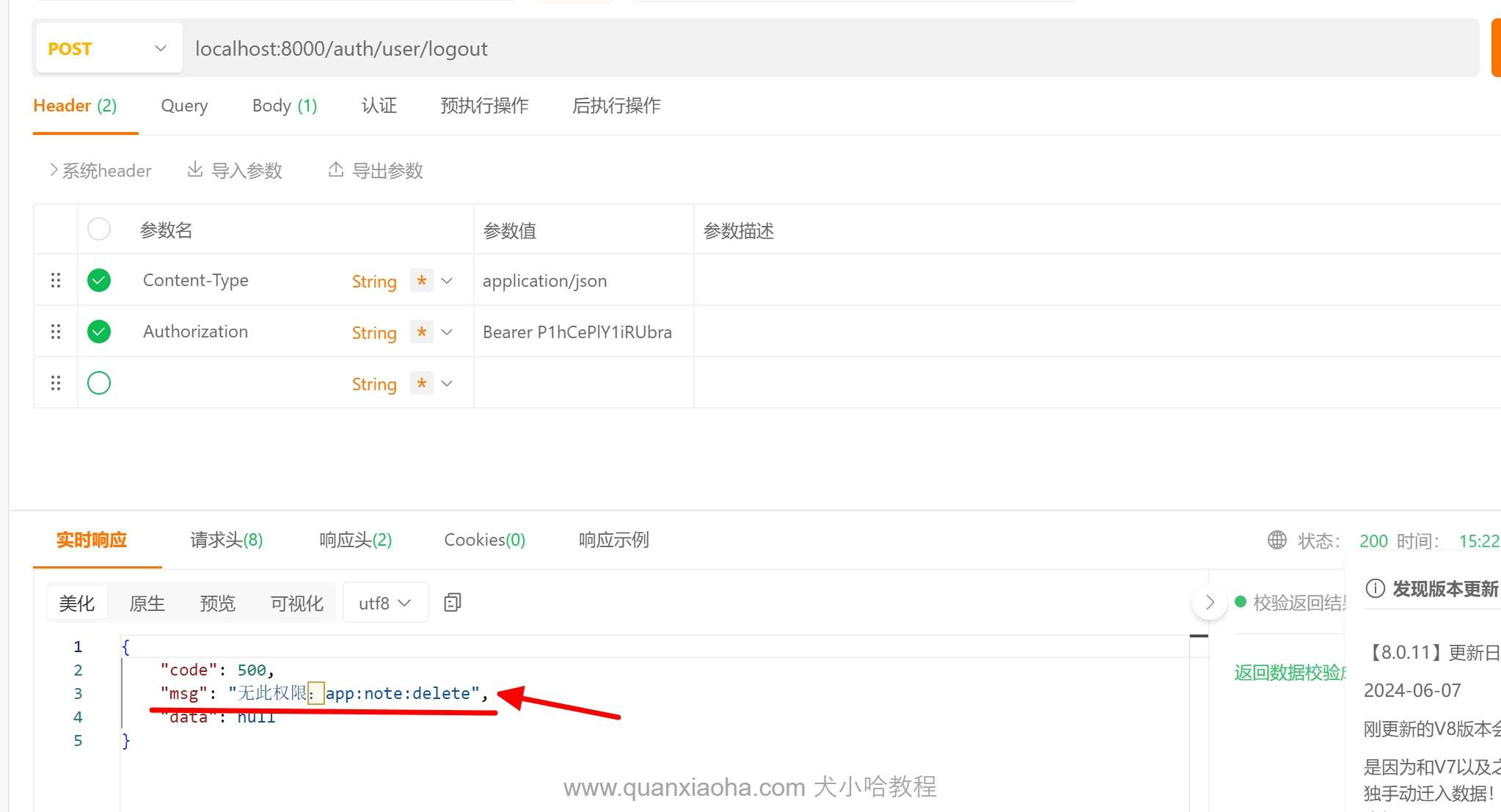Disable the Authorization header checkbox
The width and height of the screenshot is (1501, 812).
(99, 332)
